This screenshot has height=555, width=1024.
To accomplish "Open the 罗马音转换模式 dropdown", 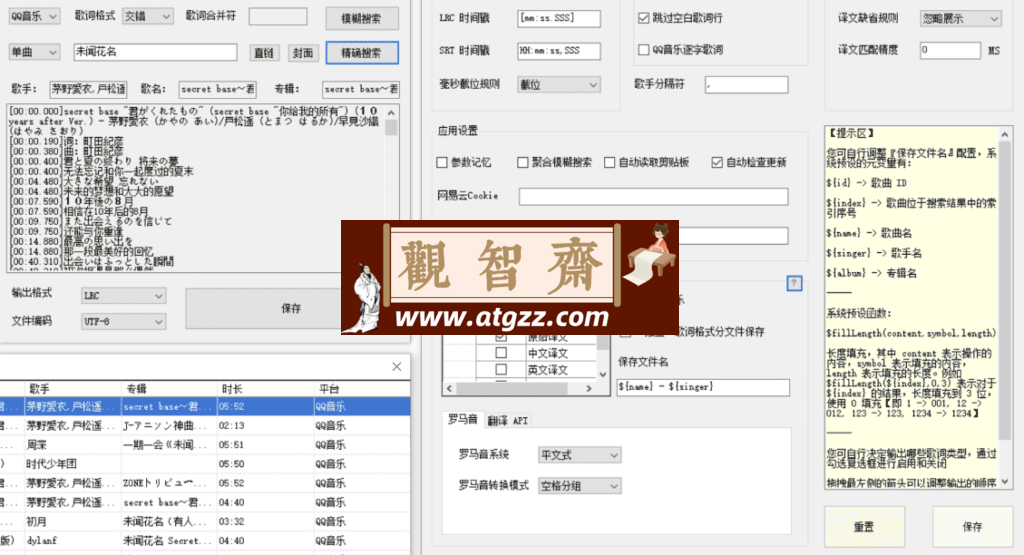I will point(579,486).
